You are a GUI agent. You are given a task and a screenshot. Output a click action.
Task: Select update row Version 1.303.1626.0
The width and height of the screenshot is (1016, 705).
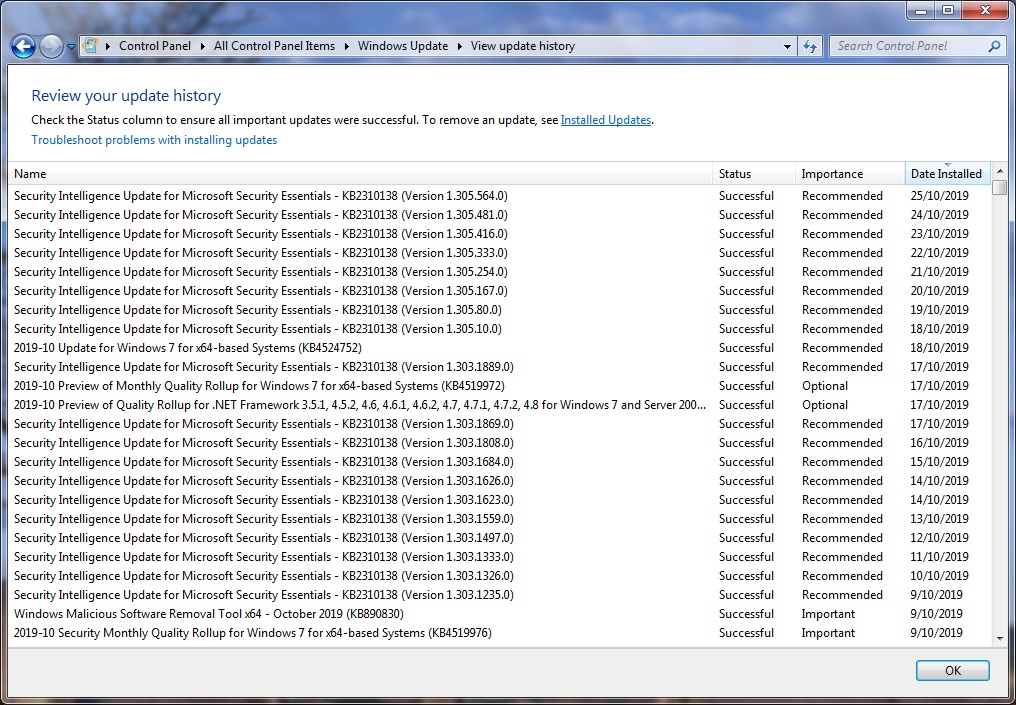coord(499,481)
